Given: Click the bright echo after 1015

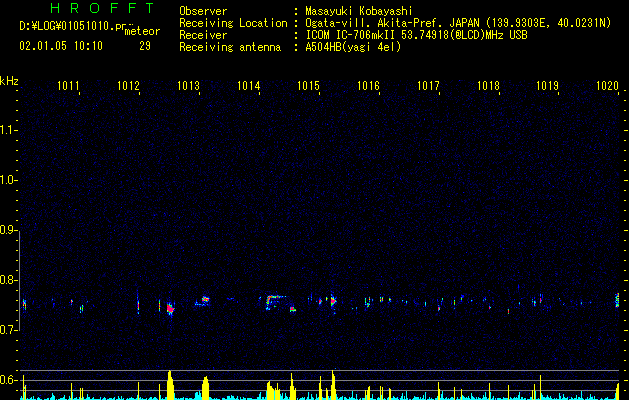Looking at the screenshot, I should click(333, 301).
